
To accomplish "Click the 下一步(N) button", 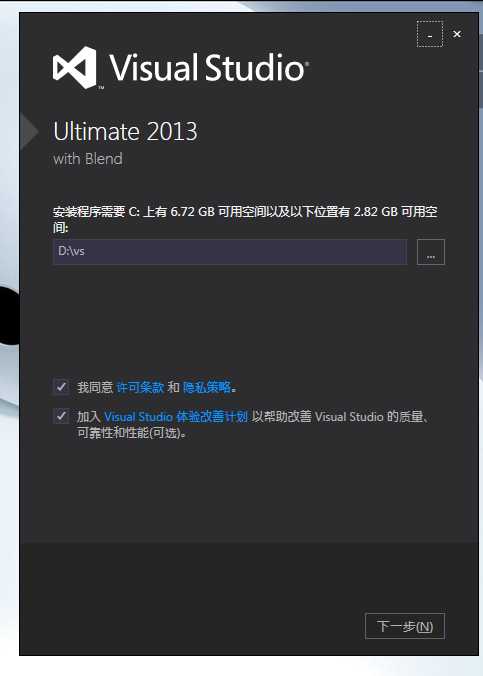I will [x=405, y=626].
